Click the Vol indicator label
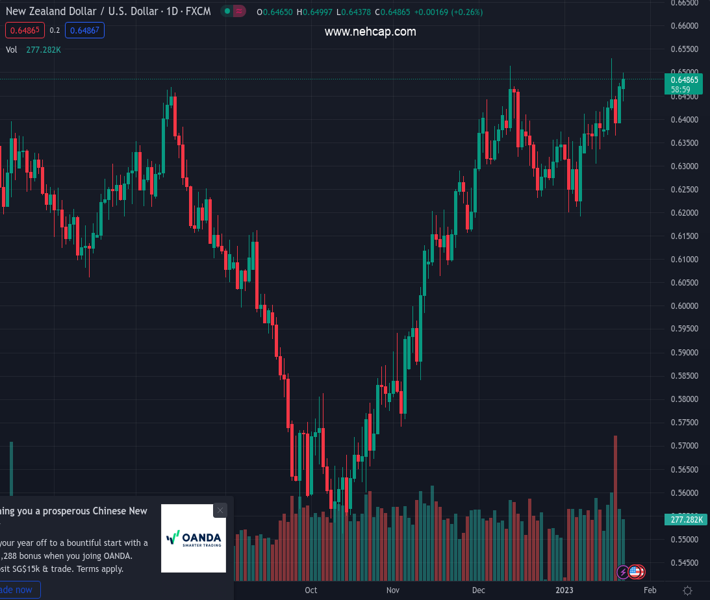 pyautogui.click(x=12, y=49)
